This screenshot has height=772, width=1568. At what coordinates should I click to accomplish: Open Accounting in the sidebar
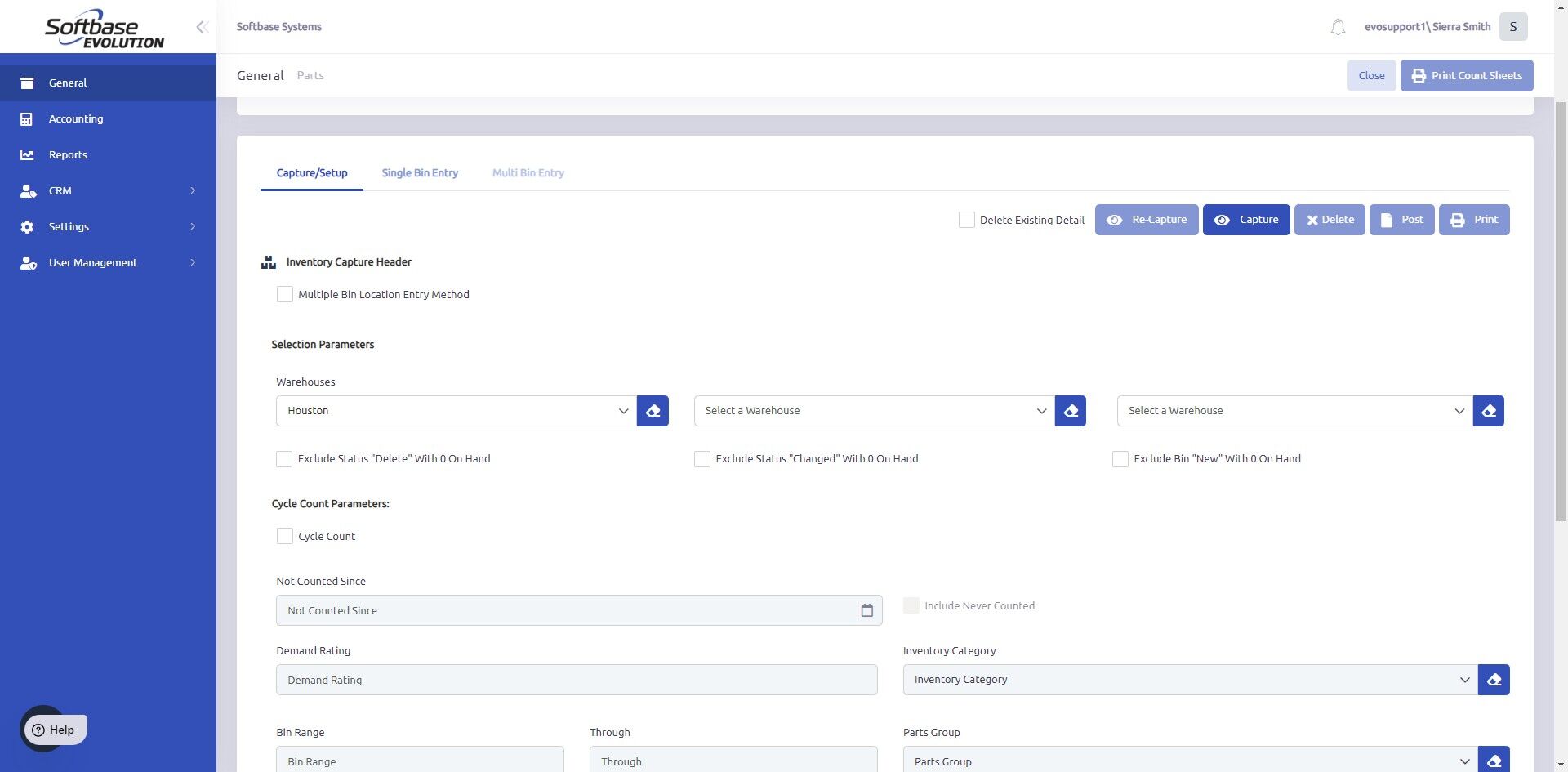click(x=108, y=119)
